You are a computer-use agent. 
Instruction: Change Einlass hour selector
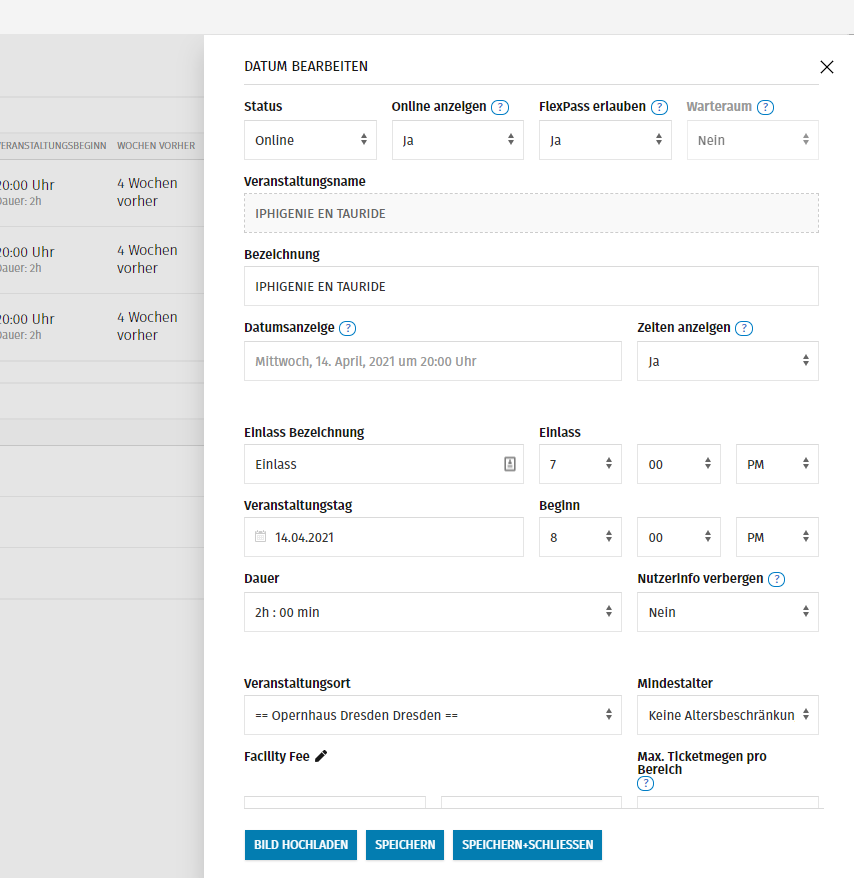(x=580, y=464)
